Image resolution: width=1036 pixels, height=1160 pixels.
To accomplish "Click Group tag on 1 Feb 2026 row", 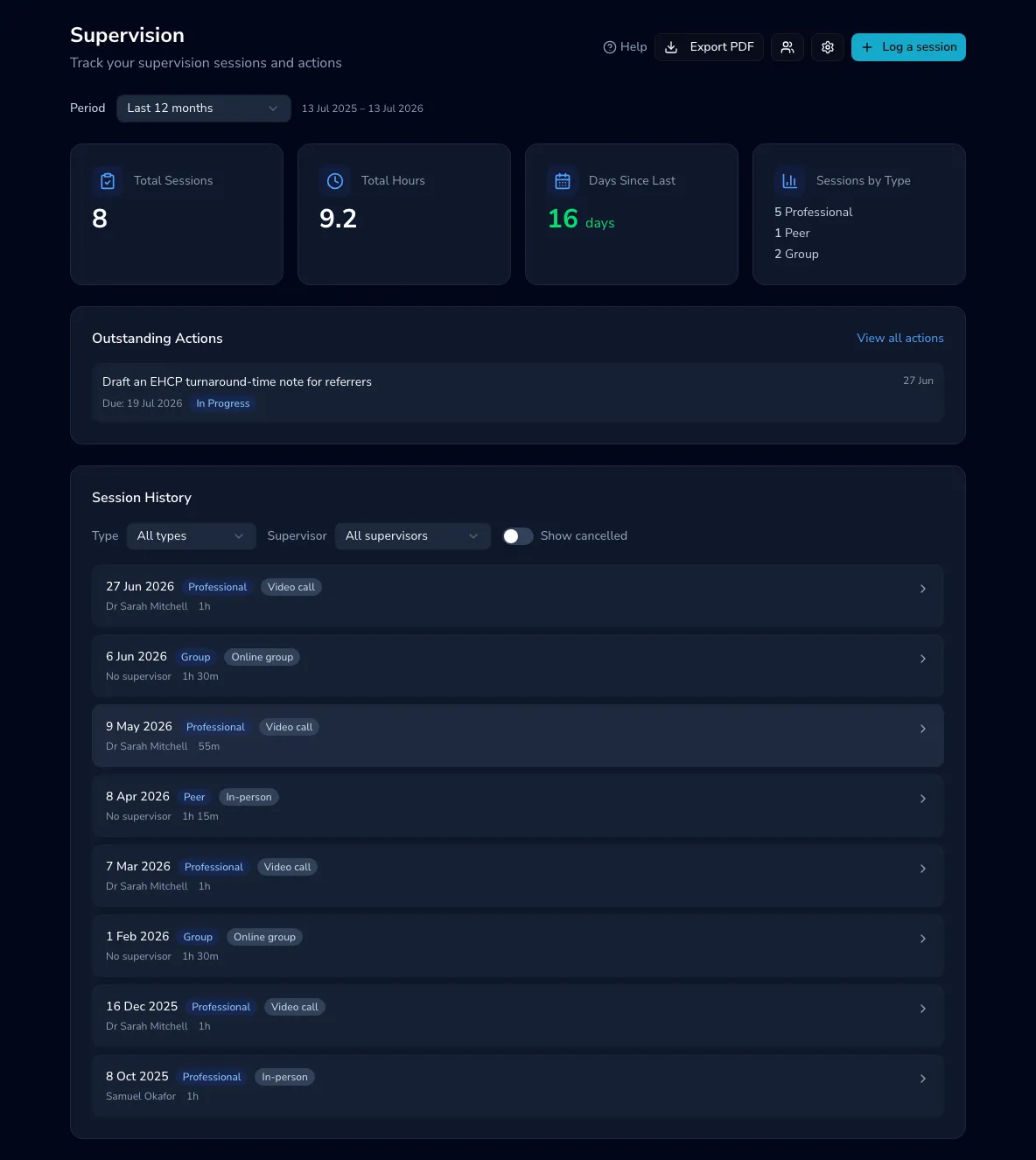I will click(x=198, y=937).
